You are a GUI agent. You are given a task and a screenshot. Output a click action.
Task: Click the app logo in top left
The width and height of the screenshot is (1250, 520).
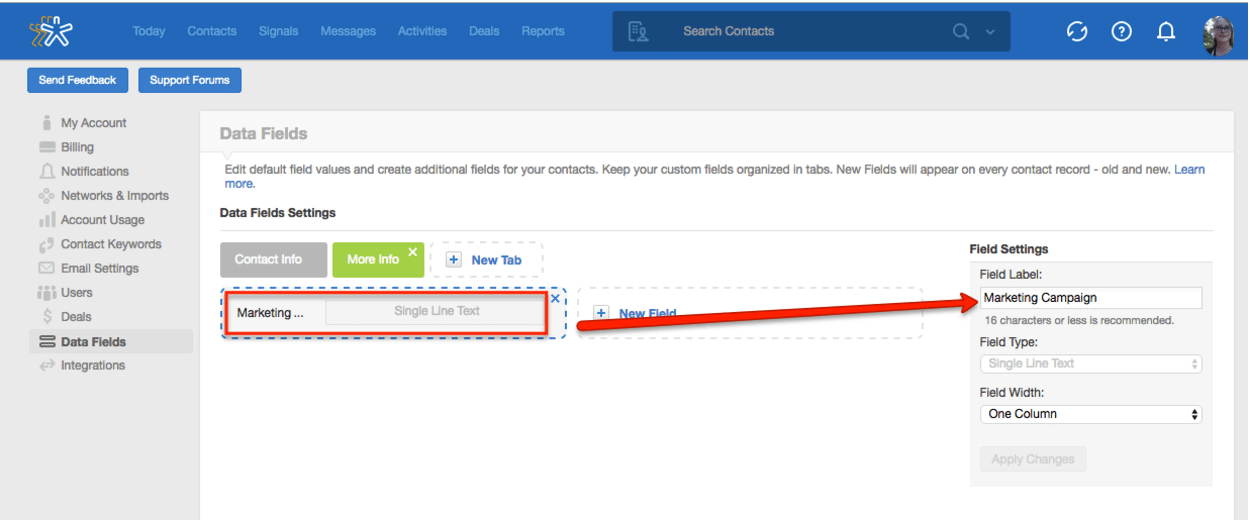[x=50, y=32]
